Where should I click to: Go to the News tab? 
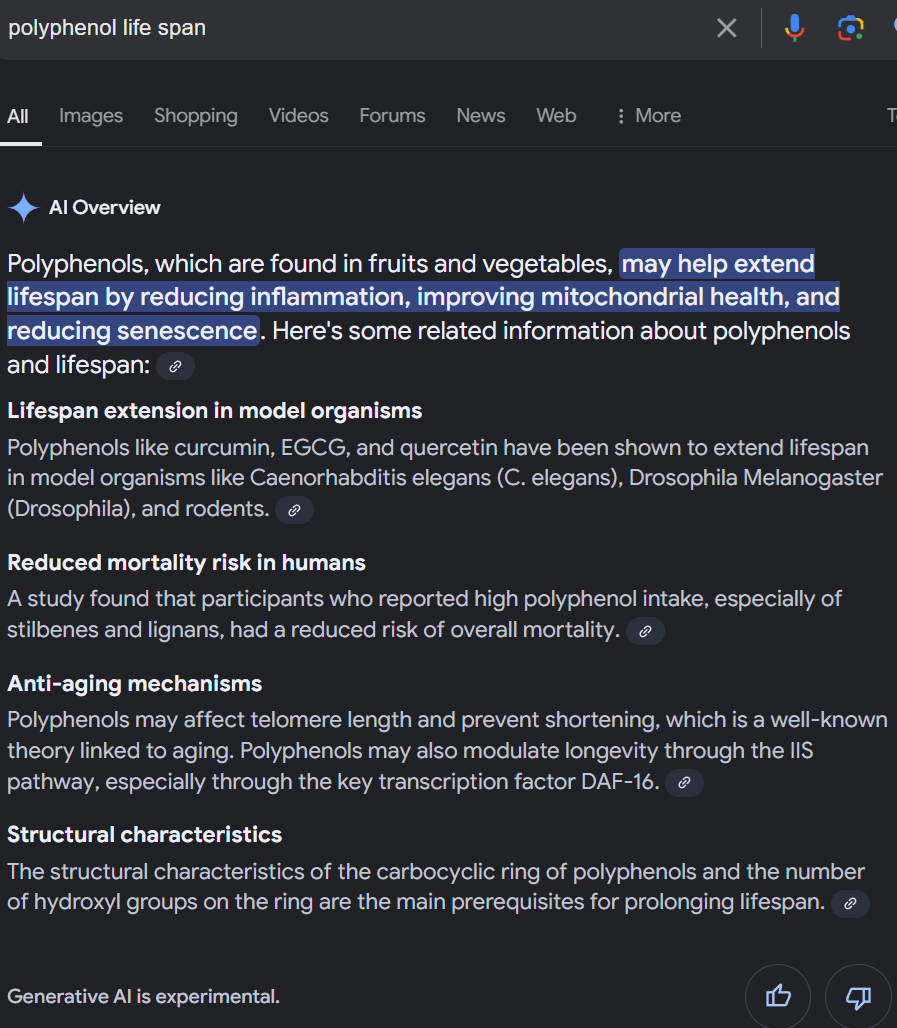point(481,115)
